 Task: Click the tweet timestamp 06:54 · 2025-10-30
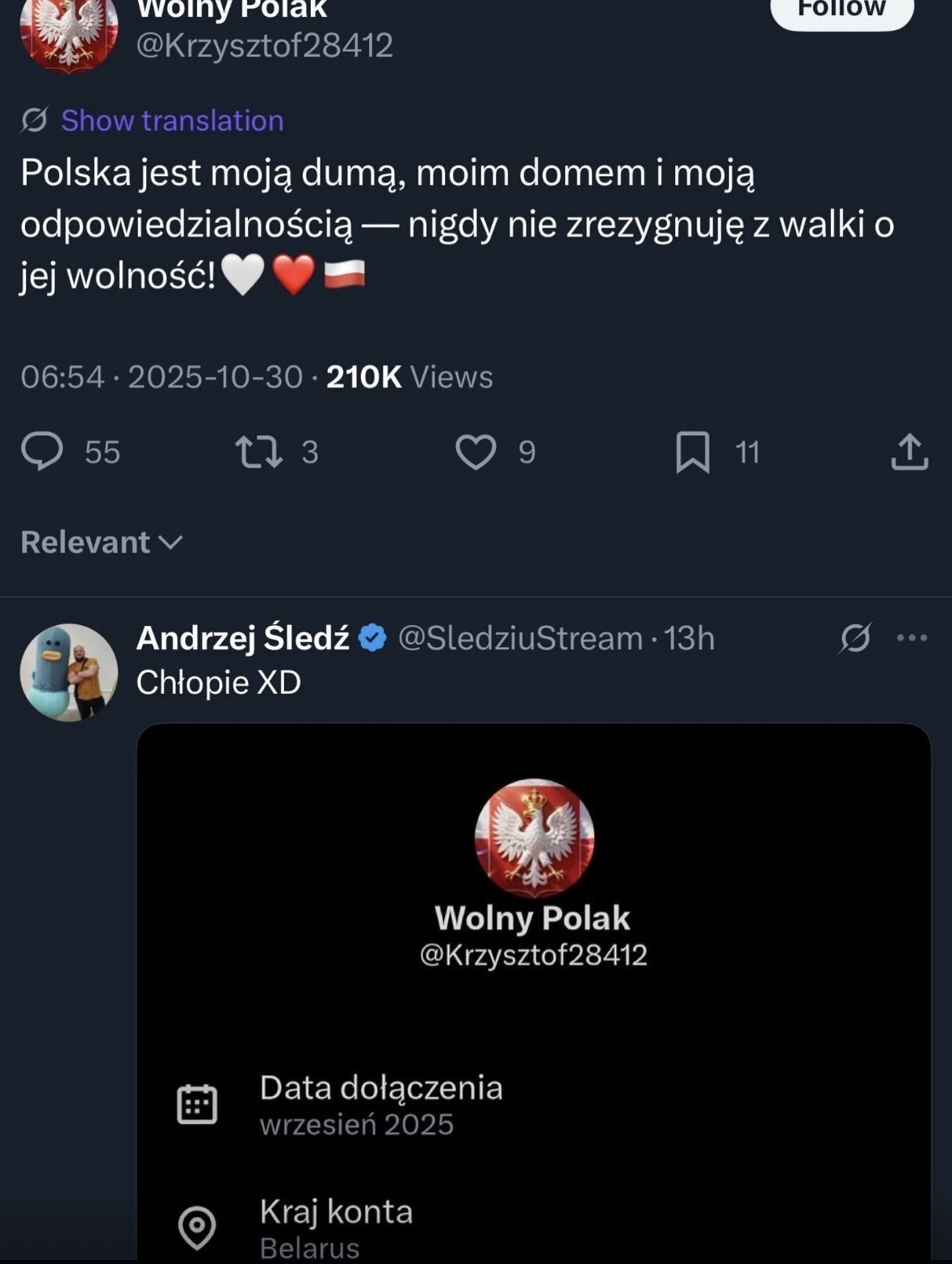[161, 377]
